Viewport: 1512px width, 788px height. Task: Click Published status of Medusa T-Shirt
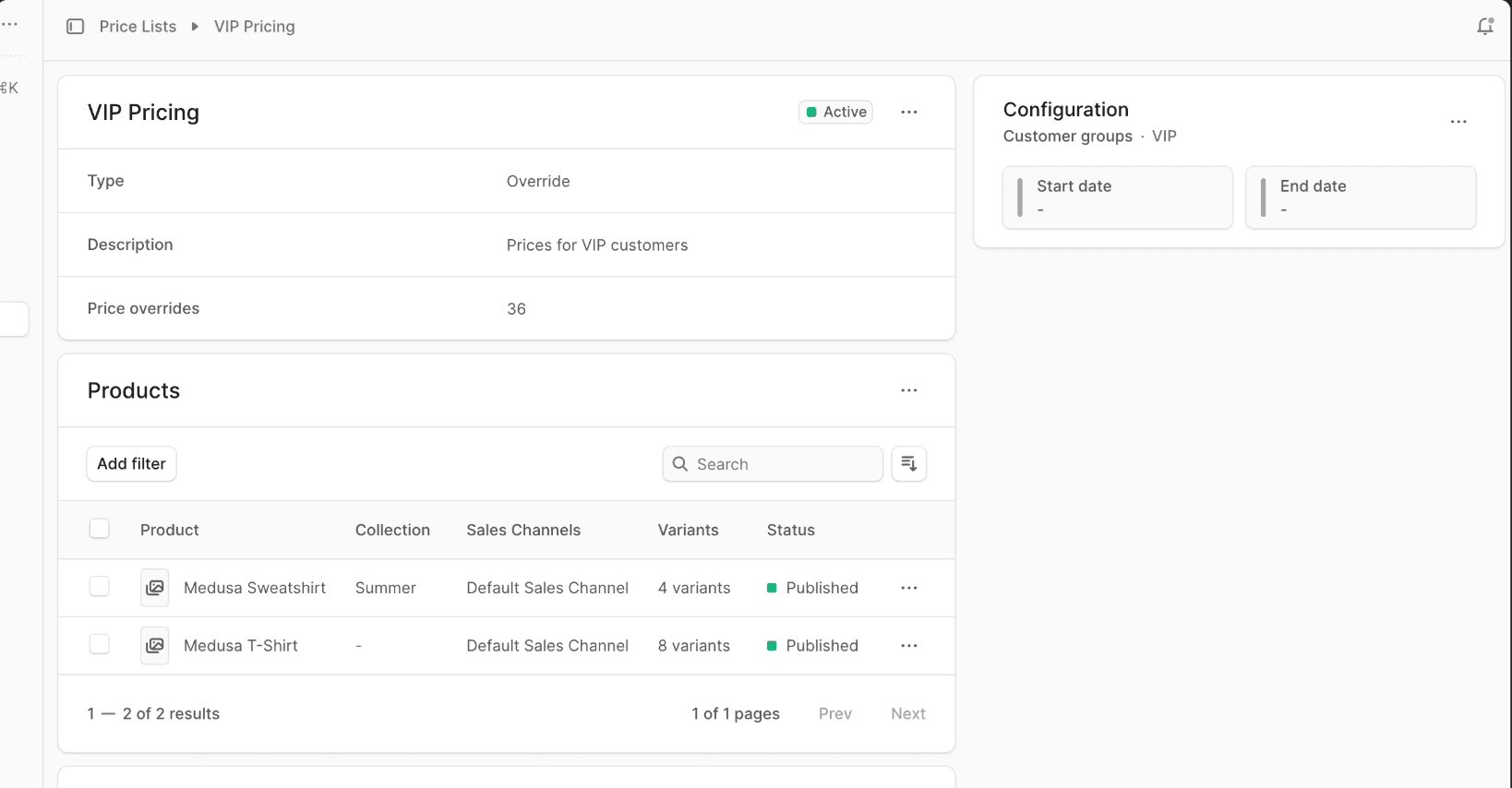click(x=812, y=646)
